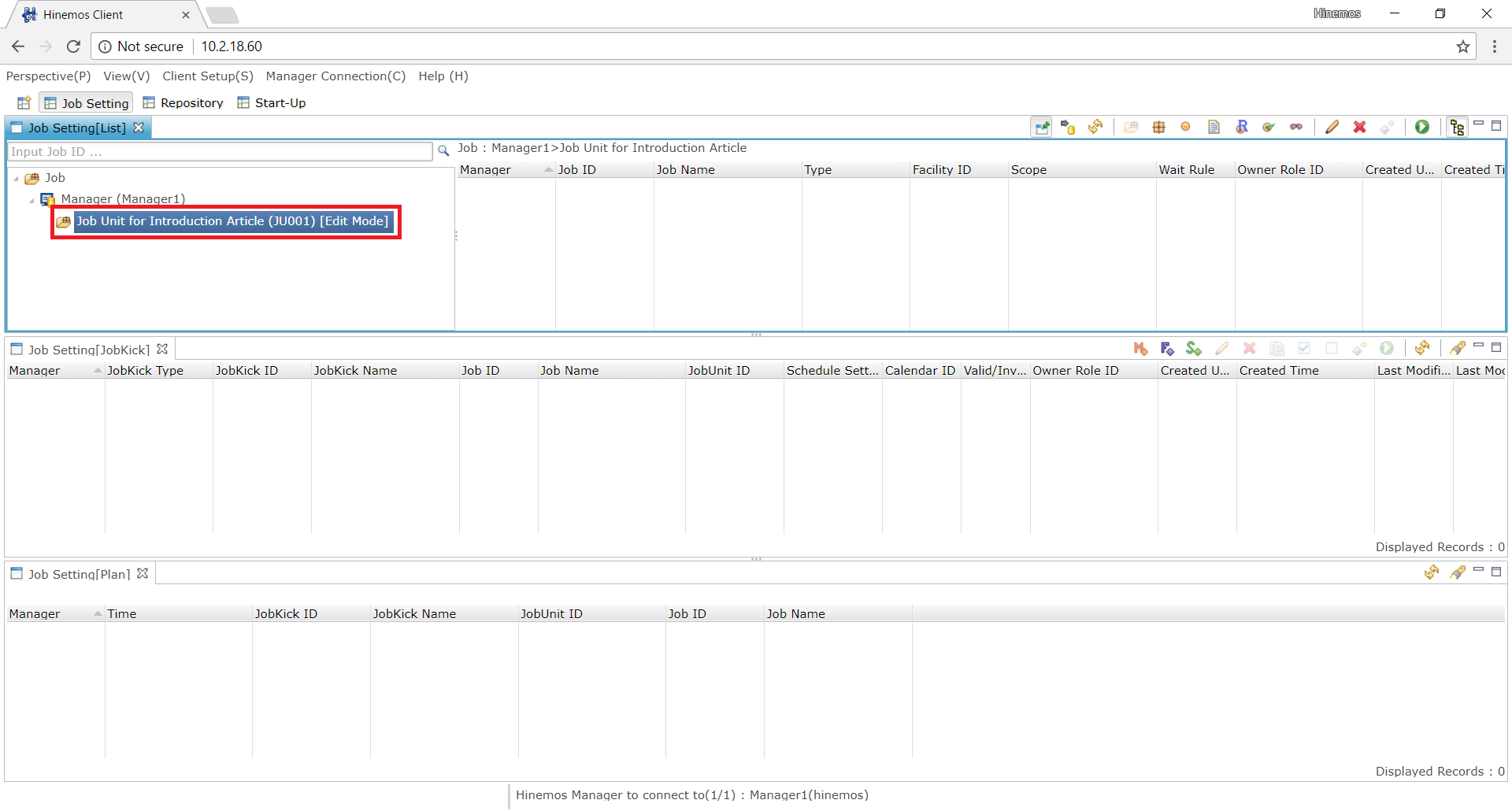Click the Create Reference Job R icon
The height and width of the screenshot is (811, 1512).
1242,127
